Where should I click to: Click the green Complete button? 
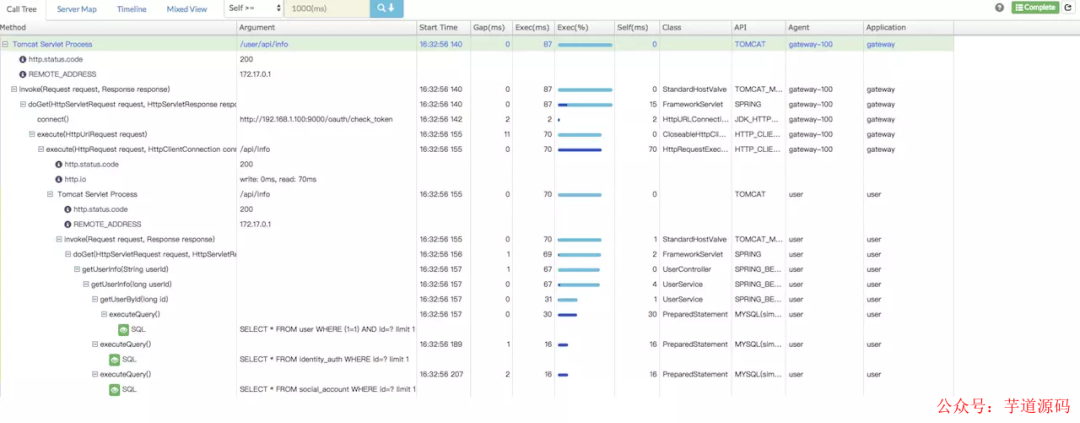click(1035, 8)
